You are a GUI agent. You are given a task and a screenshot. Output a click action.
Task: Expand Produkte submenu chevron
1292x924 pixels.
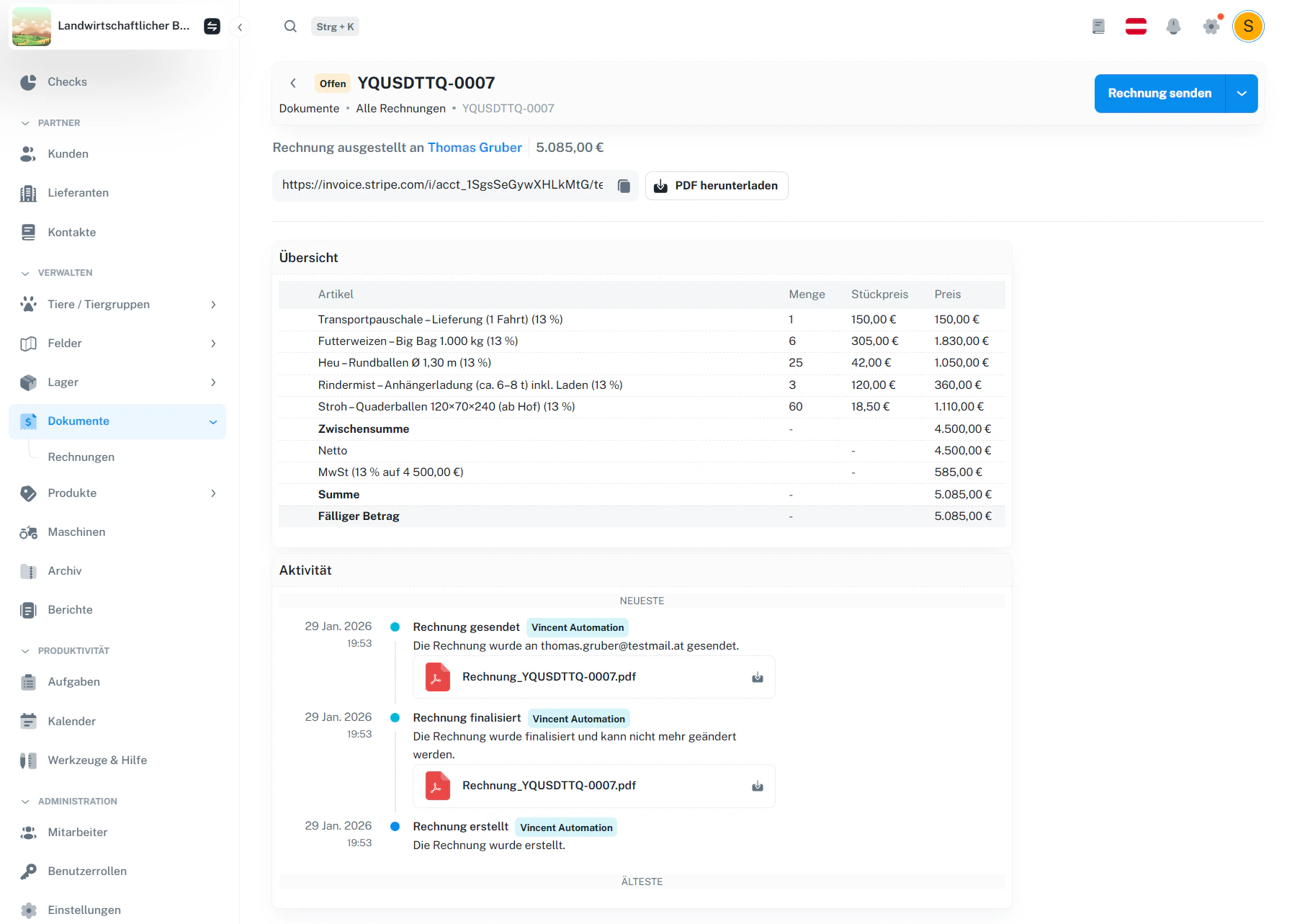[213, 493]
